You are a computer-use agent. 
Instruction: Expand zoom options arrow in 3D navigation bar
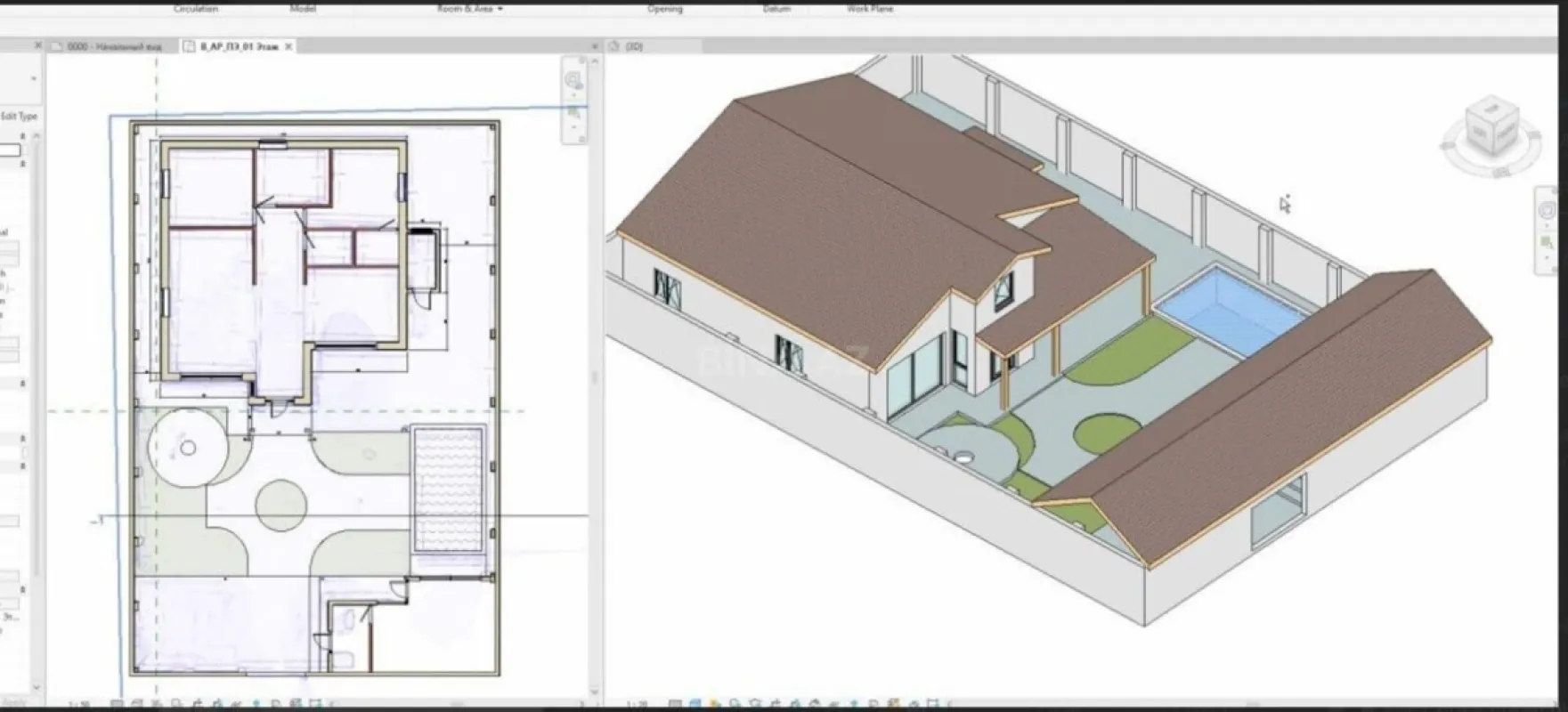(1547, 257)
